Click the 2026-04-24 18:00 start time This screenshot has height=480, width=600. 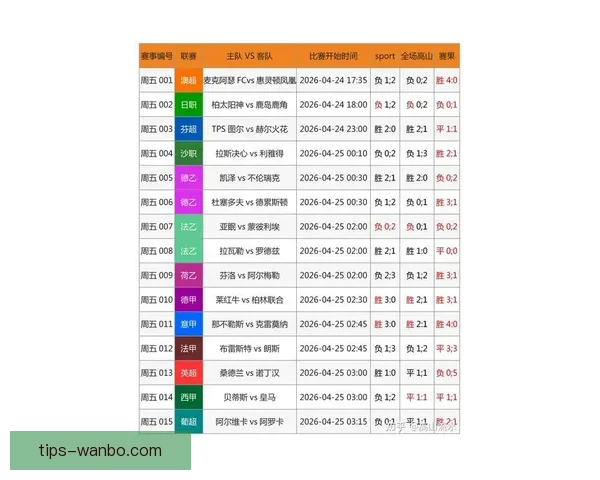(333, 105)
